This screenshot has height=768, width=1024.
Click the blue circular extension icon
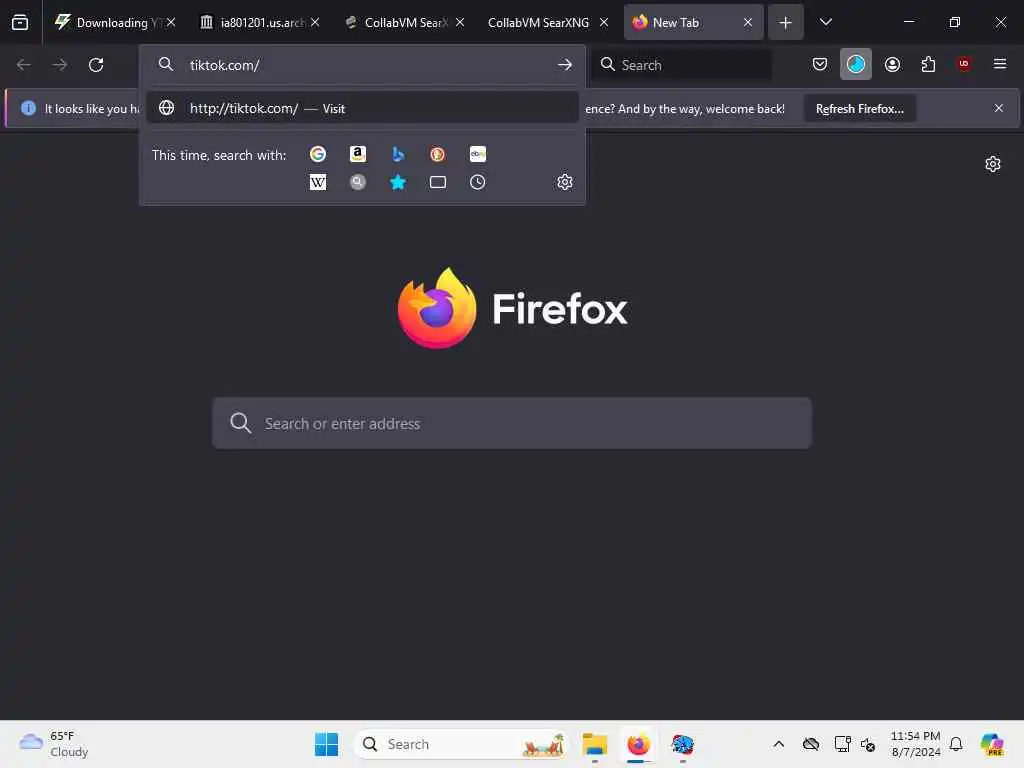click(856, 64)
